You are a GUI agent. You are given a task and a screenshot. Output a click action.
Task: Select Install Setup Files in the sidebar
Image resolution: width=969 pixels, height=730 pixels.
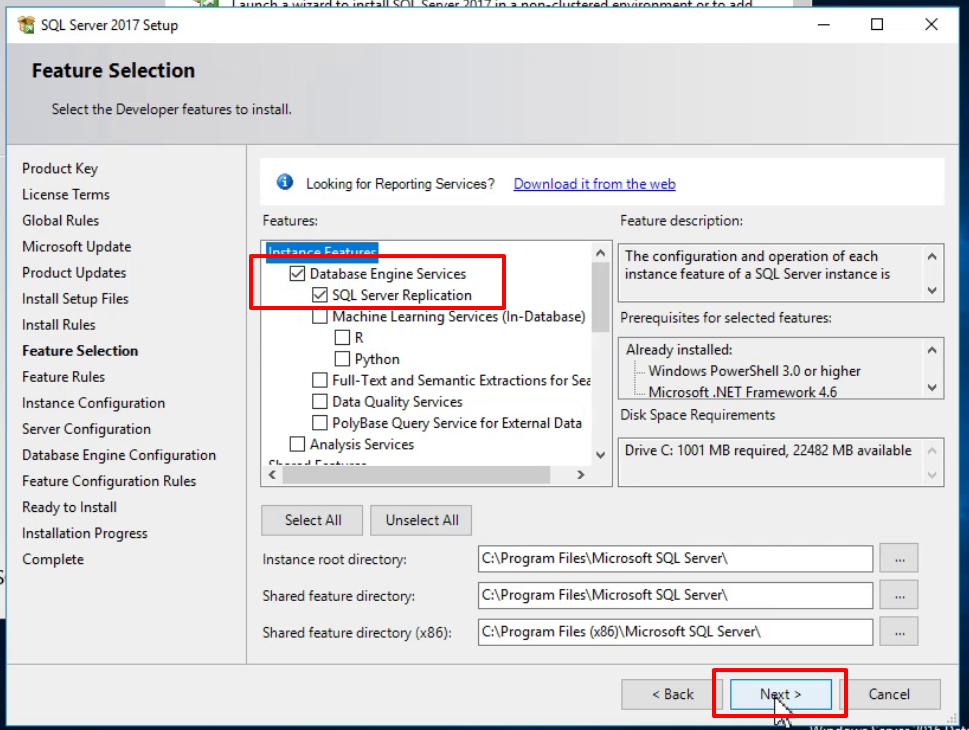75,299
